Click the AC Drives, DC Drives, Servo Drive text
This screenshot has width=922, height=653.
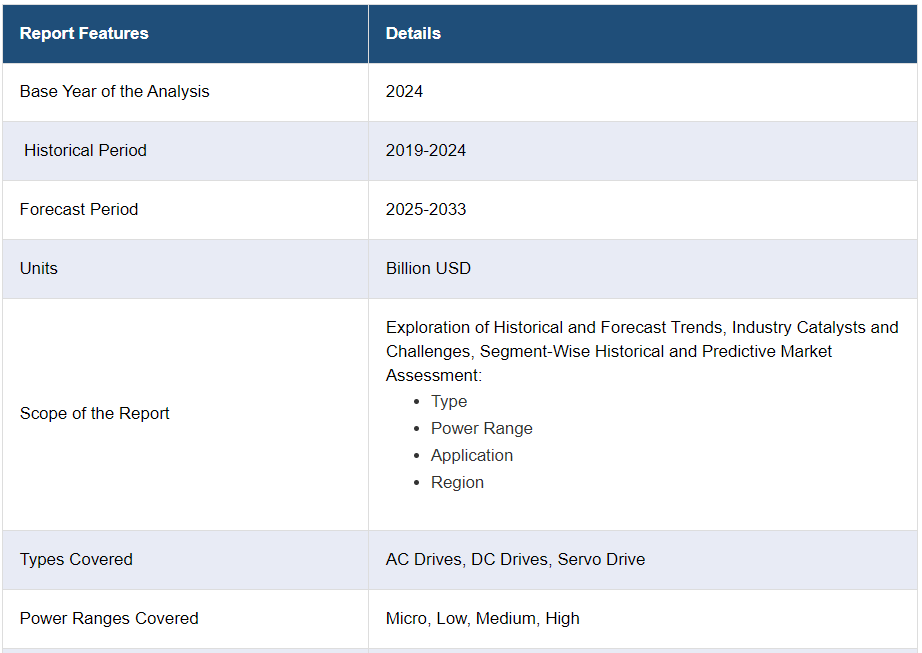tap(515, 559)
